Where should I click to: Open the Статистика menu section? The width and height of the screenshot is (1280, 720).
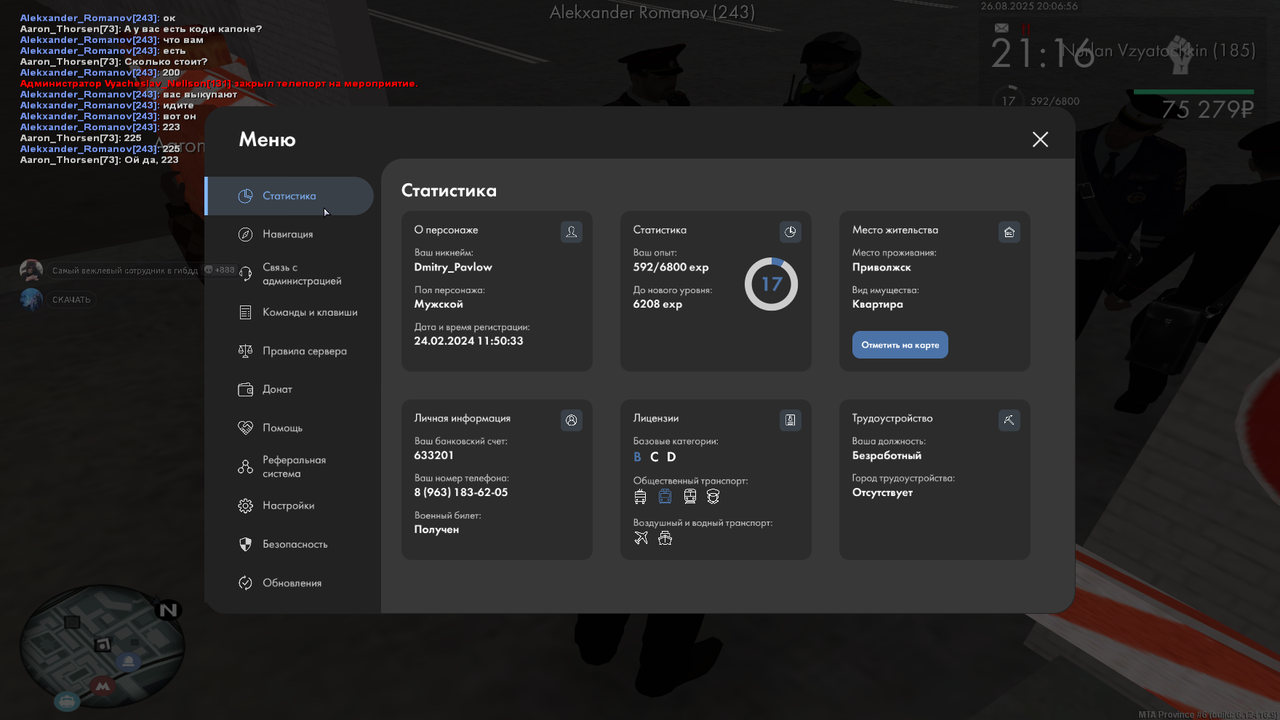pos(289,196)
